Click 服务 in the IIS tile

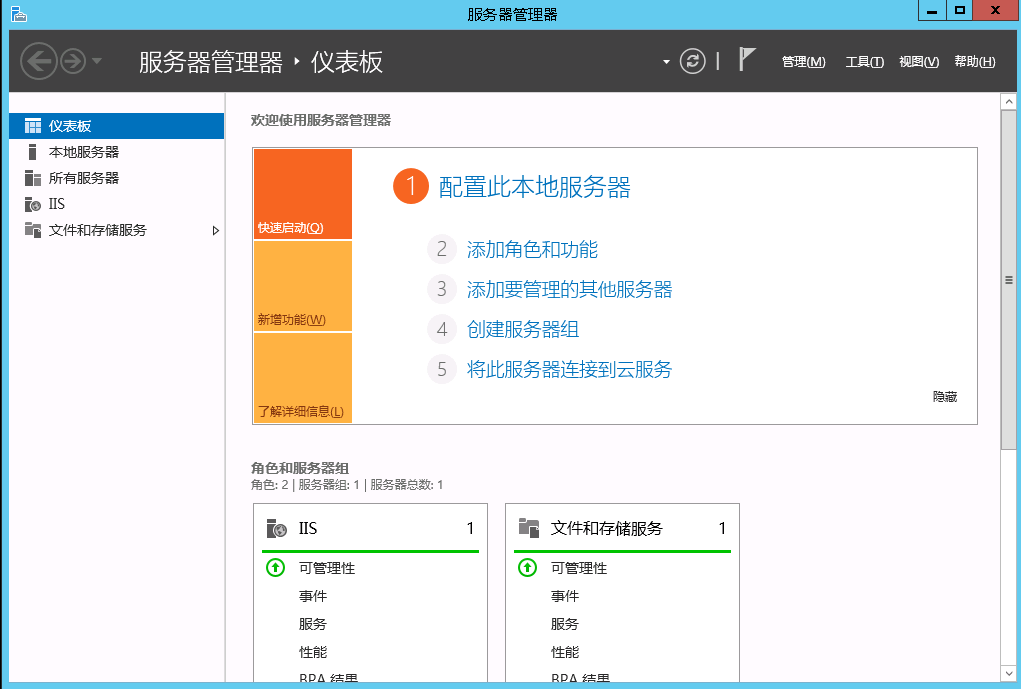pos(313,624)
